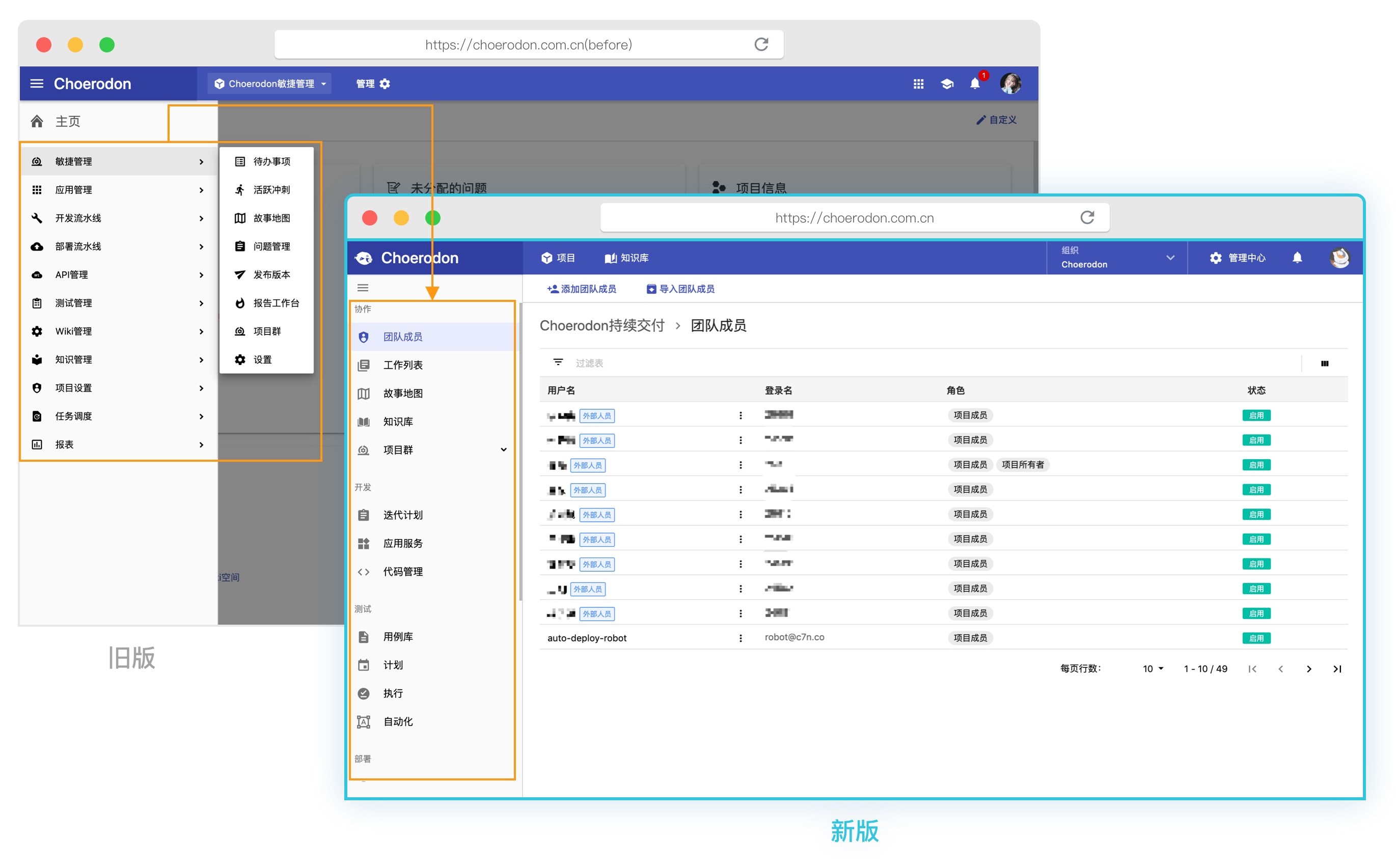This screenshot has height=868, width=1396.
Task: Click 添加团队成员 button
Action: 581,289
